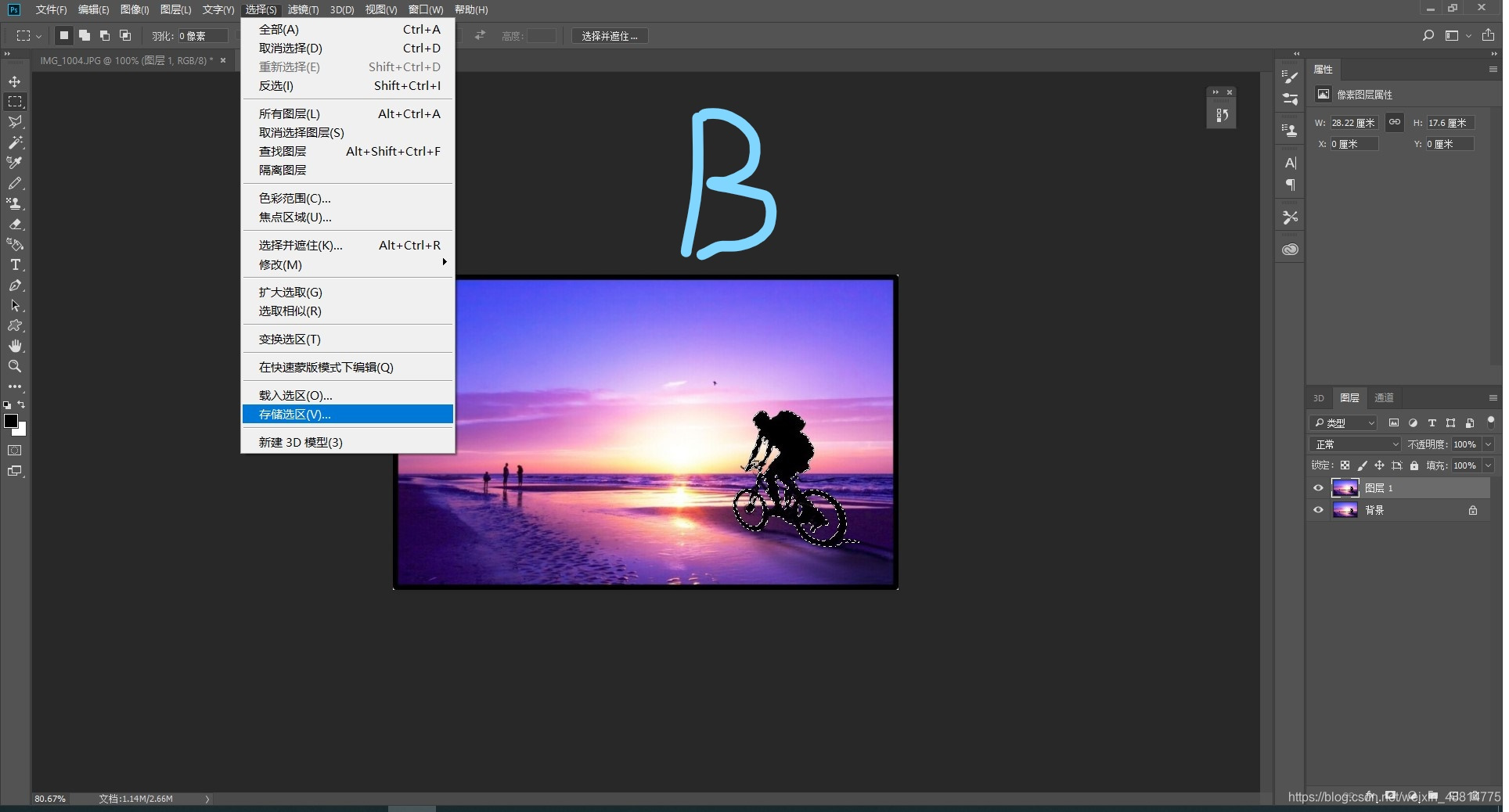Select the Custom Shape tool
Screen dimensions: 1509x812
[15, 325]
